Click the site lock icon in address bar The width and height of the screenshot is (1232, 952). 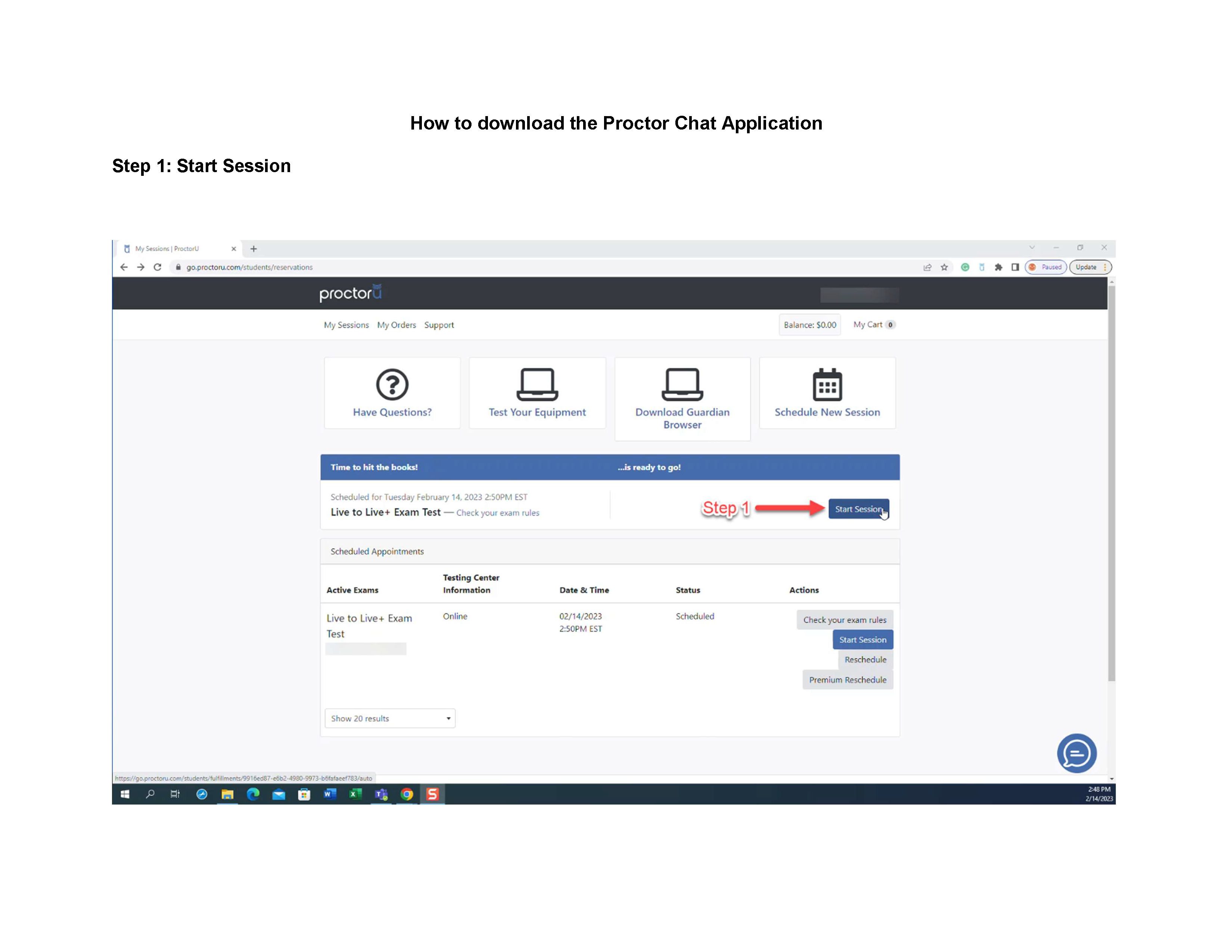click(x=178, y=267)
